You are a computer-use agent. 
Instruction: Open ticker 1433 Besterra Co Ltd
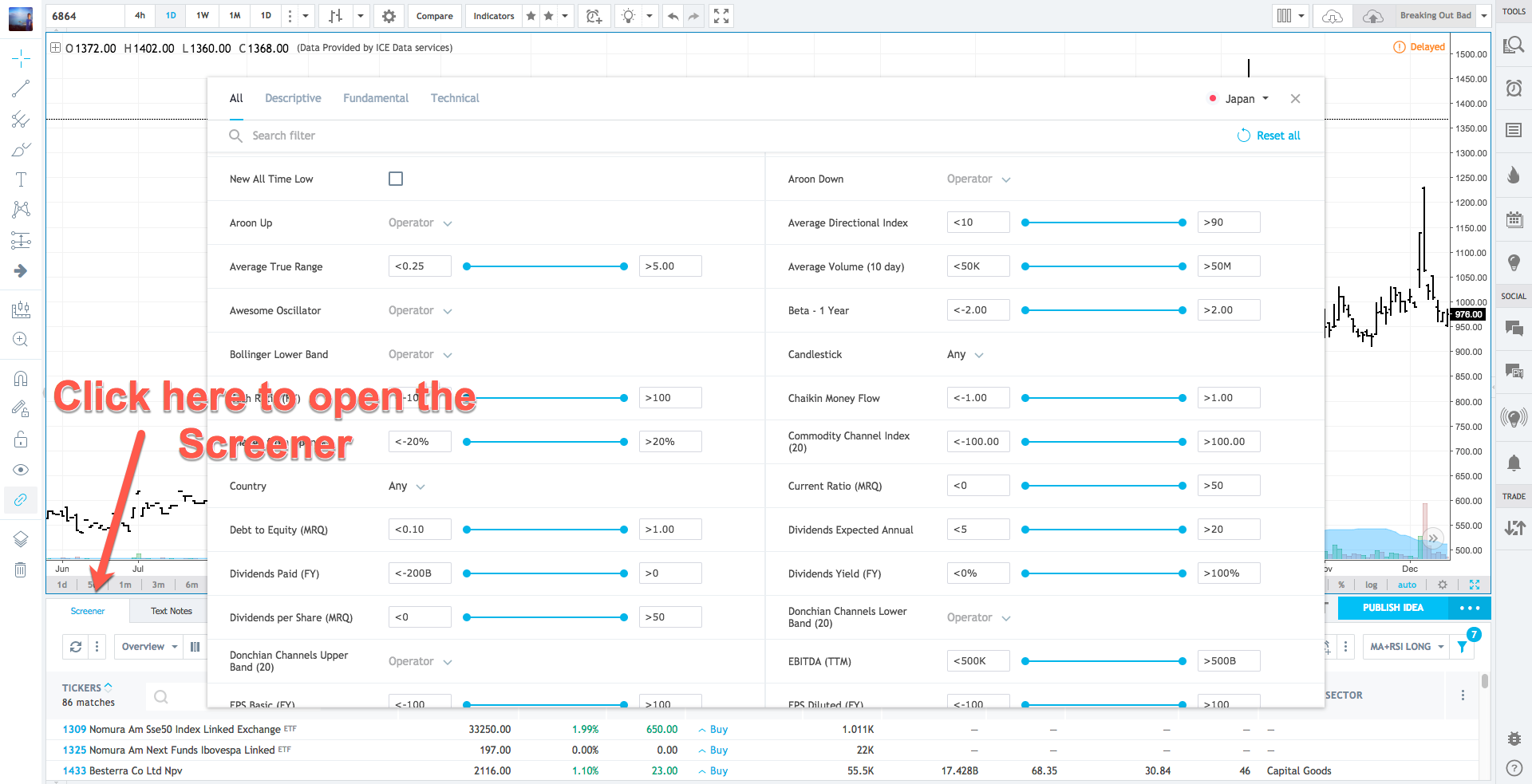123,770
